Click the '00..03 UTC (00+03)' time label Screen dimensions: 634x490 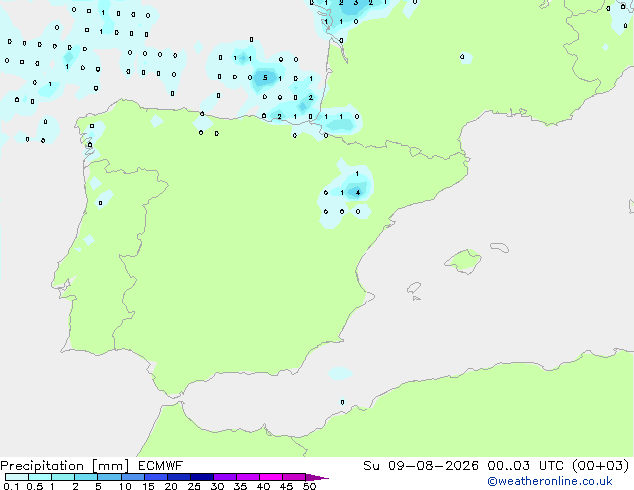[x=558, y=466]
